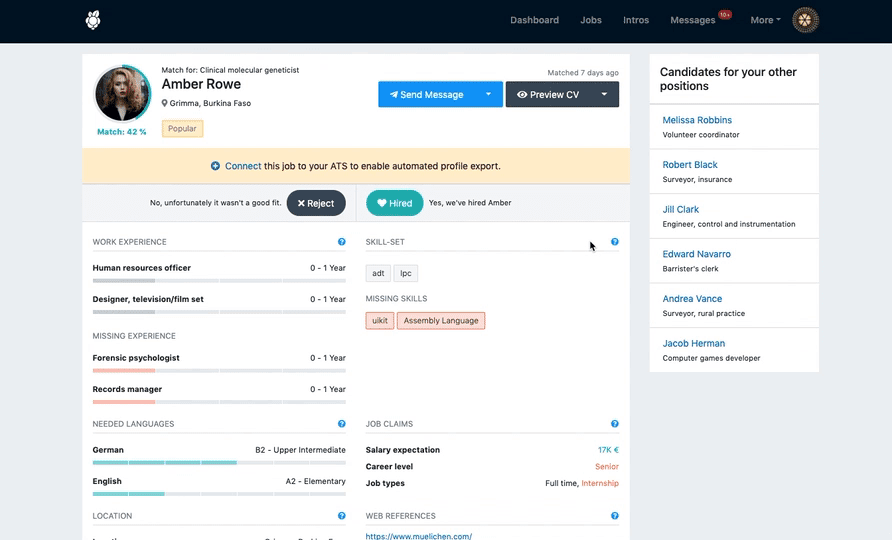This screenshot has width=892, height=540.
Task: Click the Assembly Language missing skill tag
Action: tap(441, 320)
